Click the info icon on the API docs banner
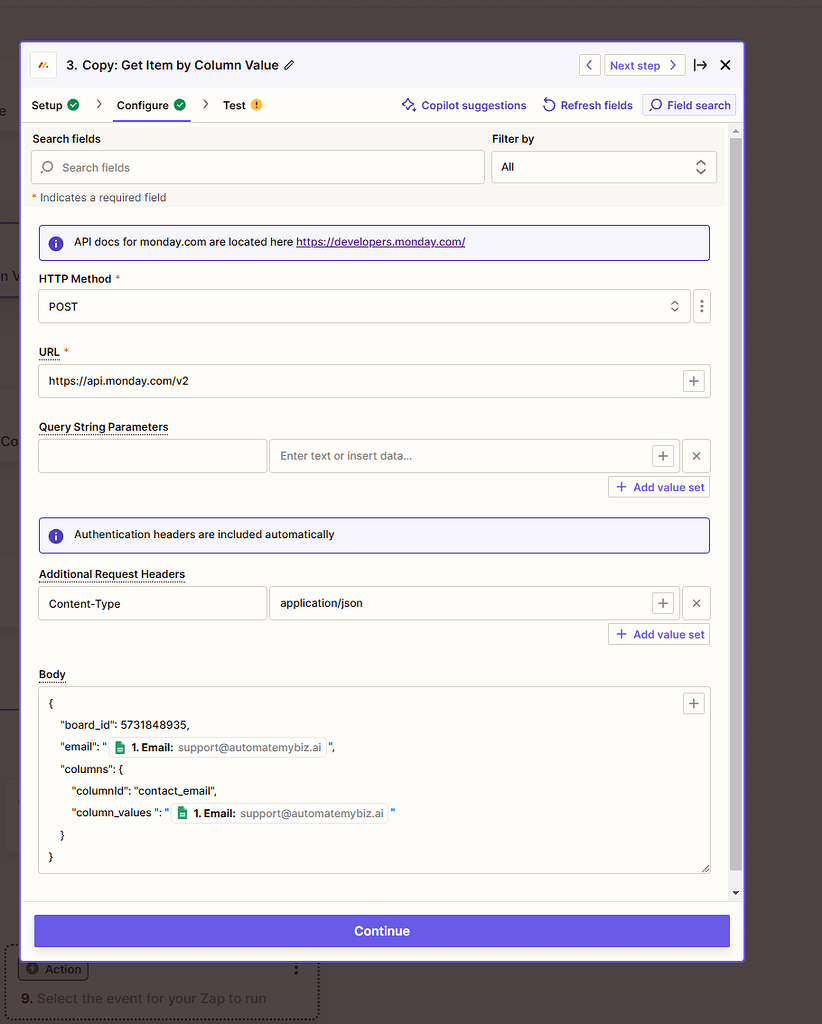Viewport: 822px width, 1024px height. click(x=55, y=242)
